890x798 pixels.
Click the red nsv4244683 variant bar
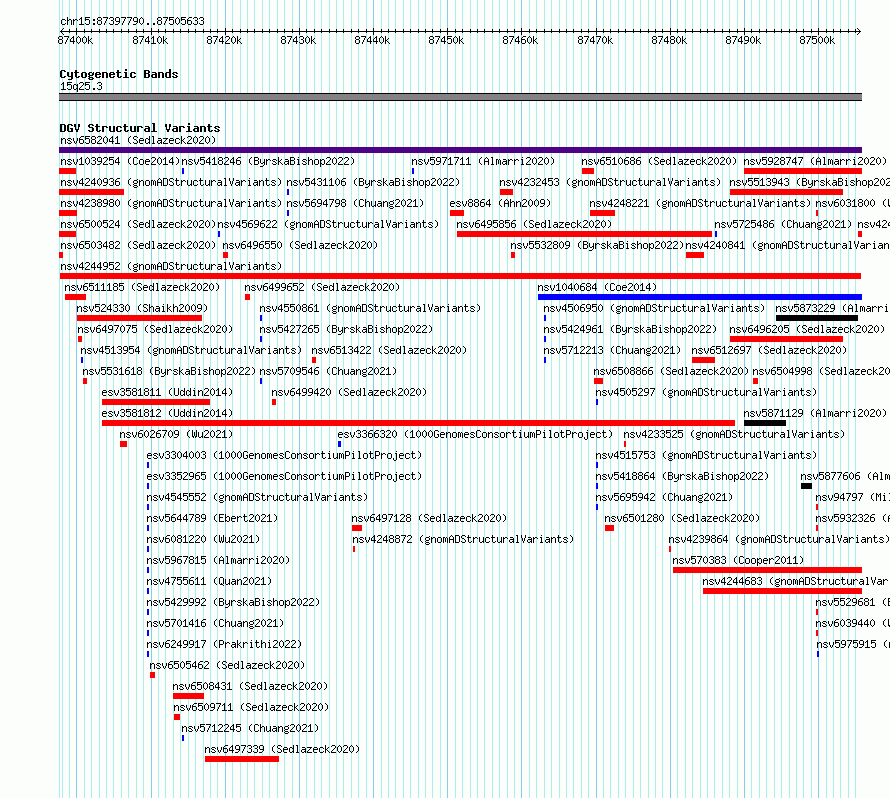(x=782, y=591)
